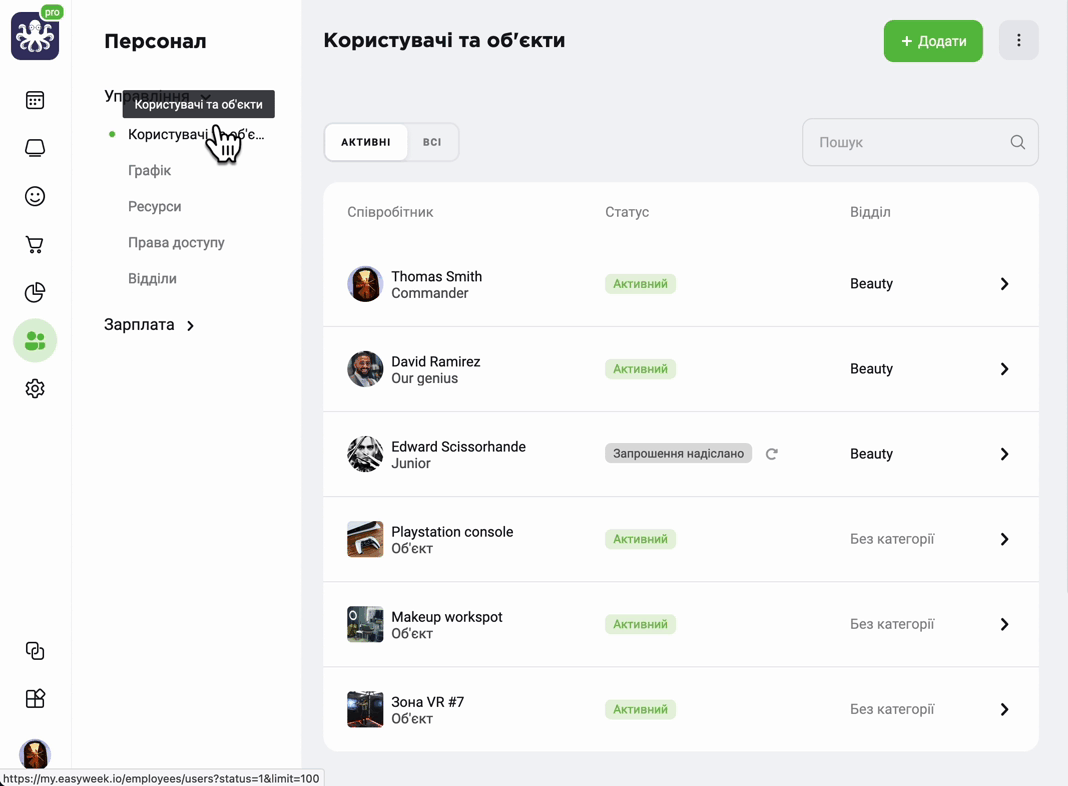Click Активний badge for Playstation console
This screenshot has width=1068, height=786.
(640, 539)
